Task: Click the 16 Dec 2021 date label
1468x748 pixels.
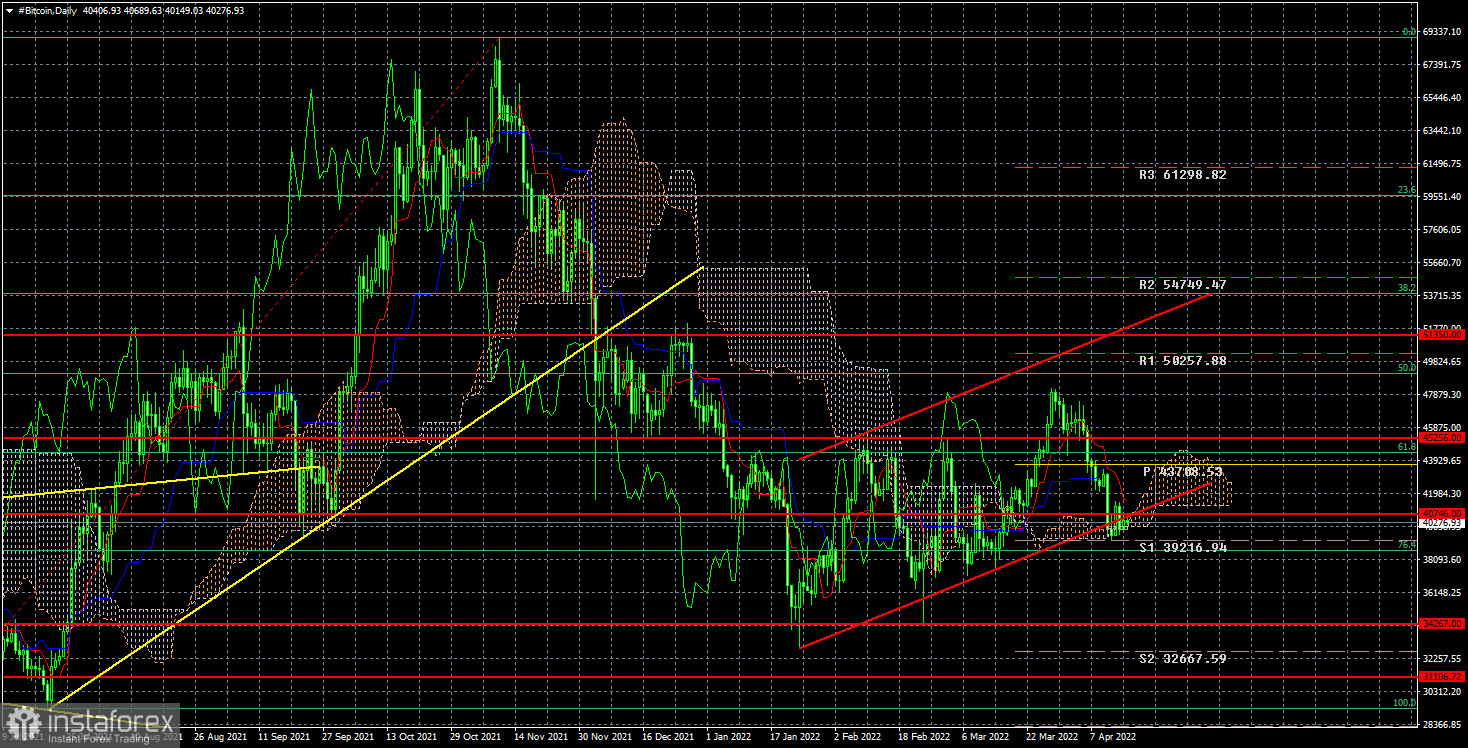Action: point(668,736)
